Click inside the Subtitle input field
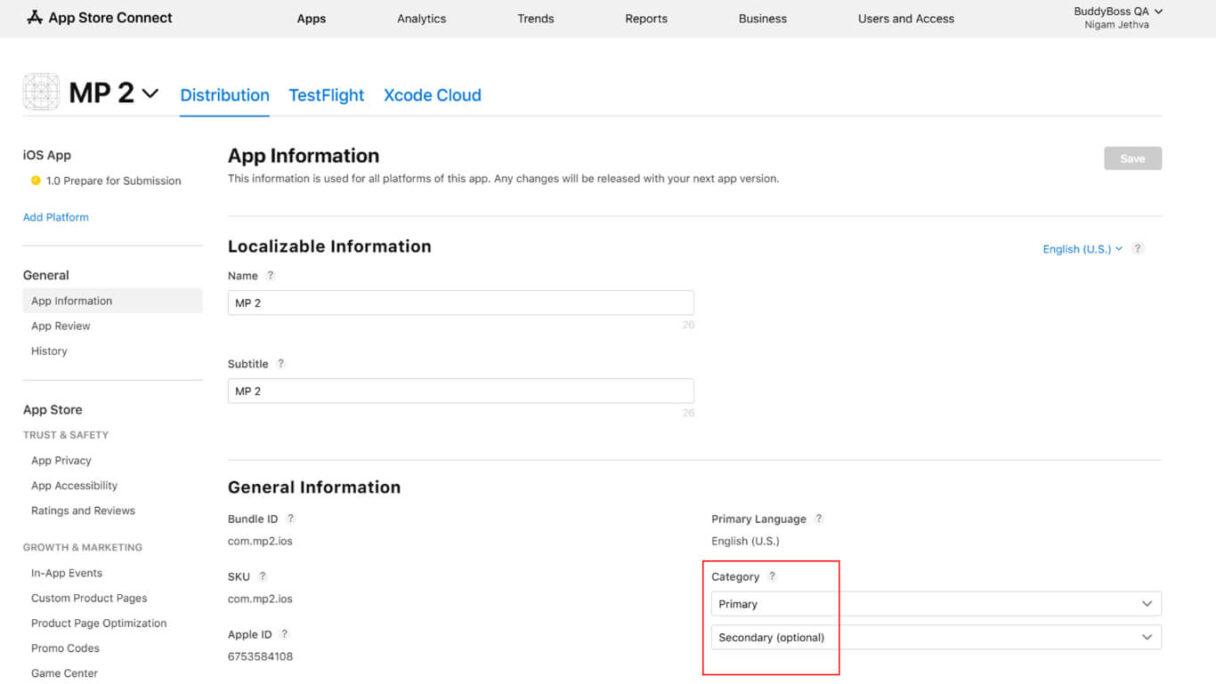 [460, 390]
